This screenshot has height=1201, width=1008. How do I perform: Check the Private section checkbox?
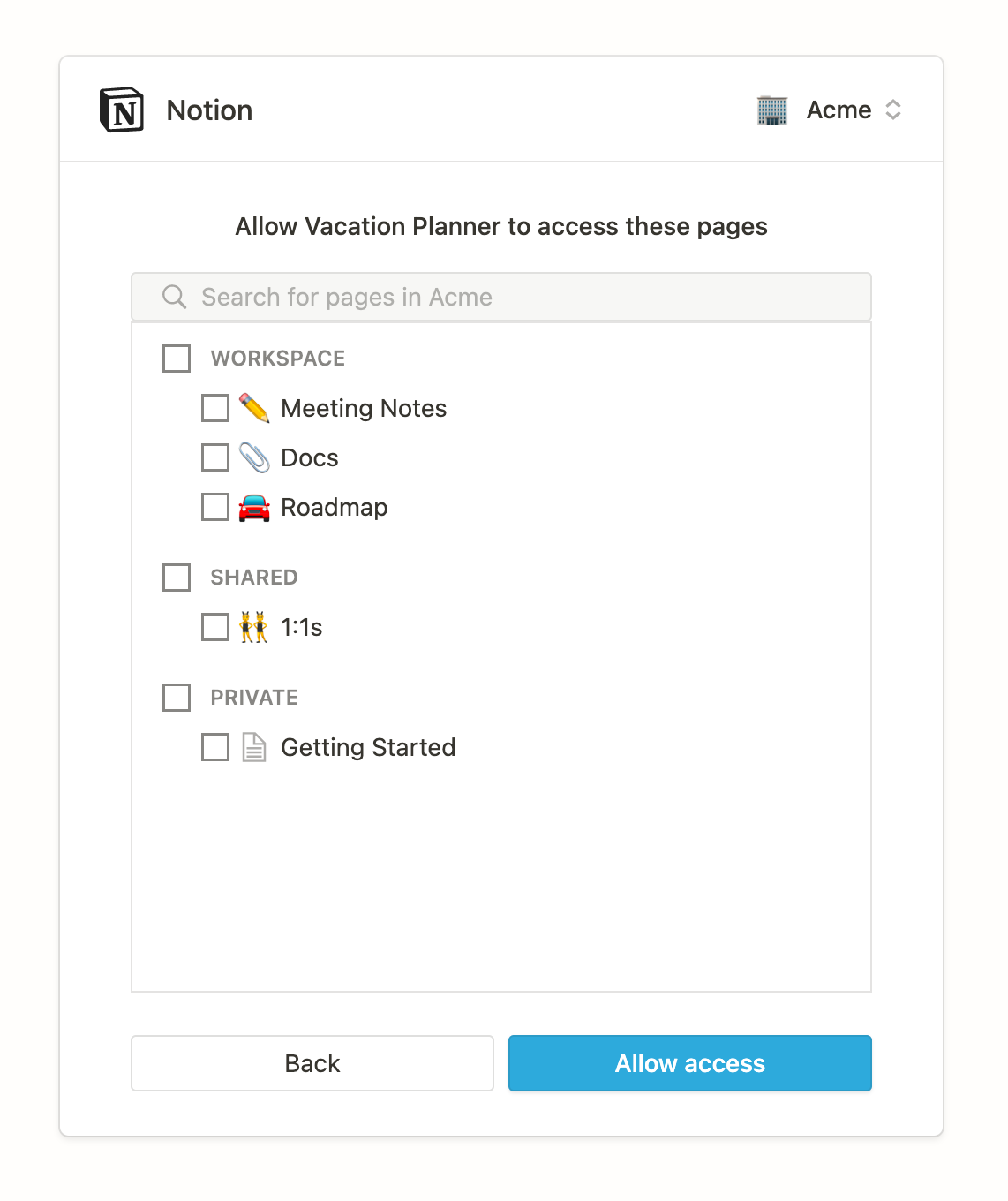tap(177, 698)
